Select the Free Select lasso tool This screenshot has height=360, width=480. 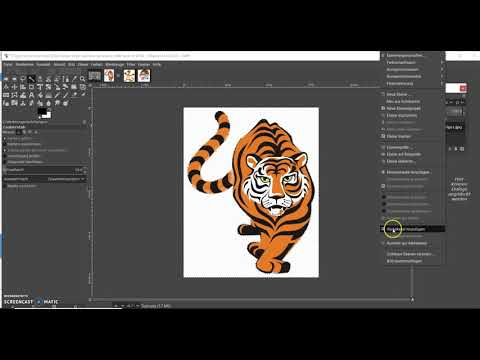[23, 79]
